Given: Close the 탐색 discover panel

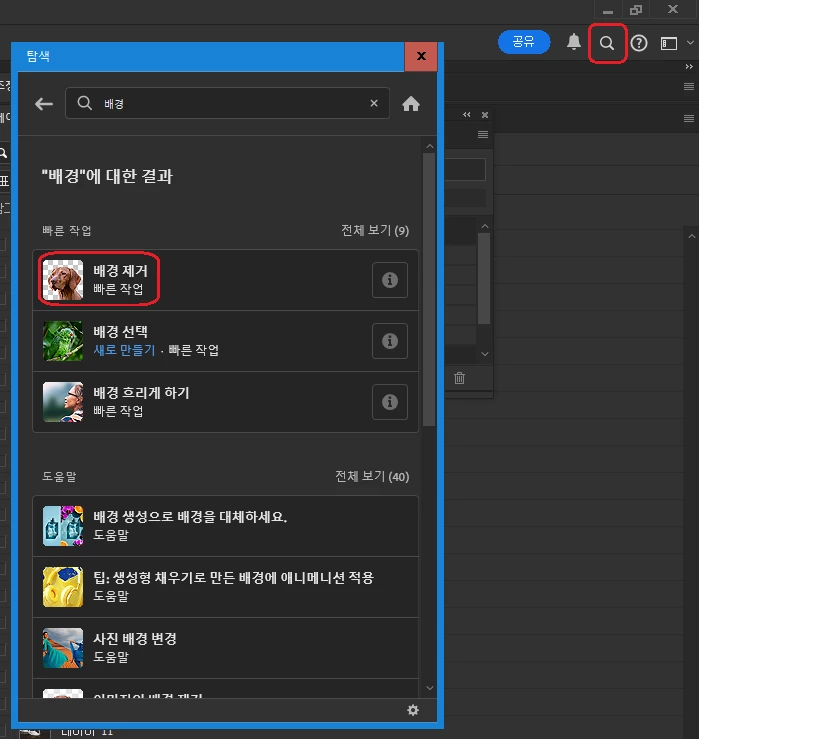Looking at the screenshot, I should click(x=421, y=56).
